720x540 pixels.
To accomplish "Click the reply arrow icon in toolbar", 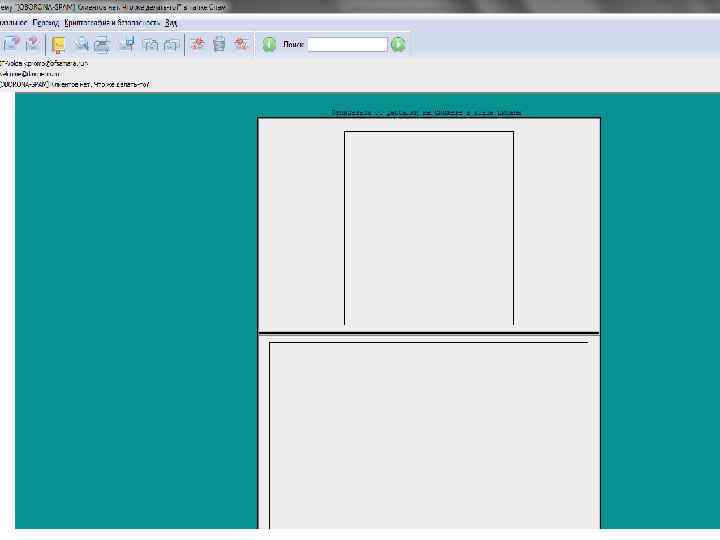I will click(11, 44).
